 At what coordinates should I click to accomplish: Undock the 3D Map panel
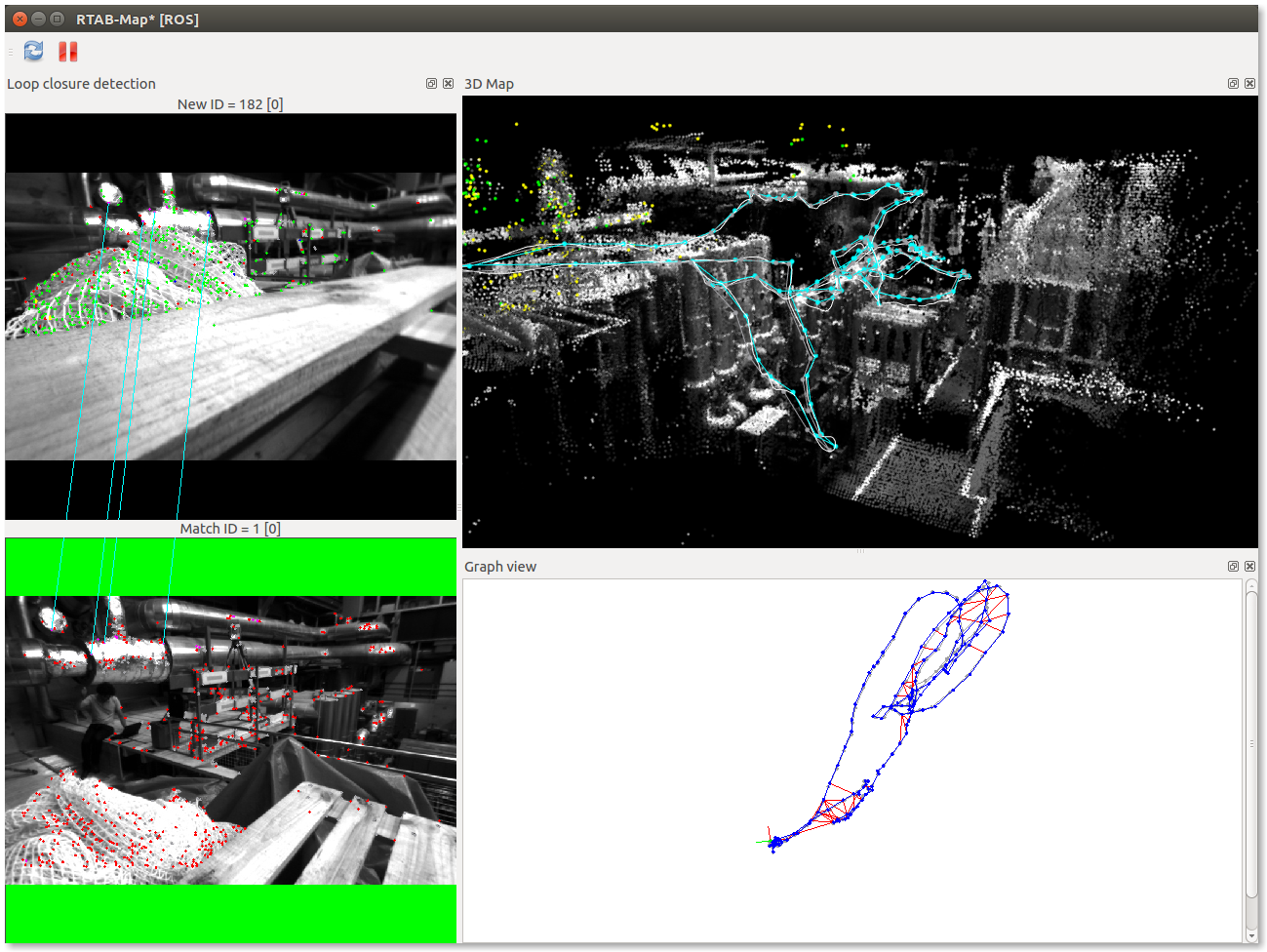(x=1233, y=84)
